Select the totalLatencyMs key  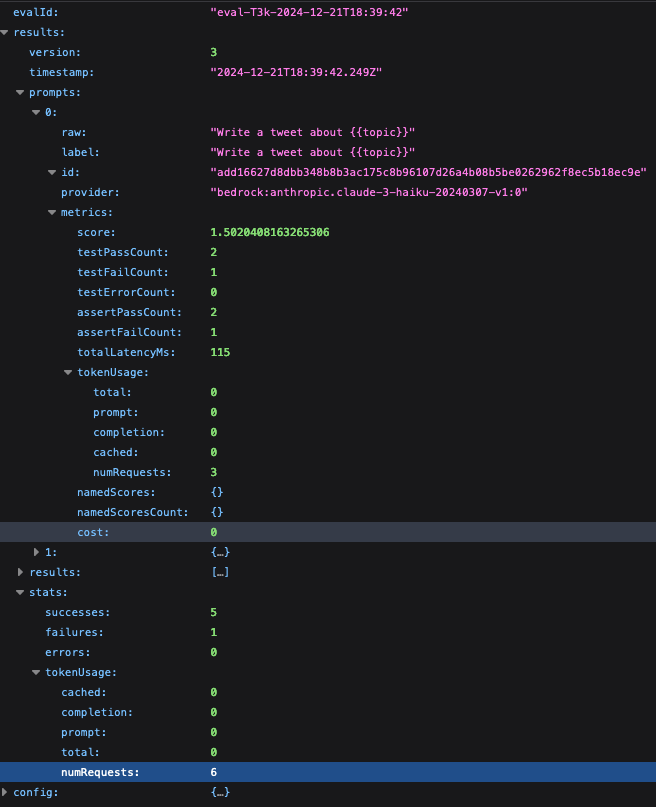126,353
